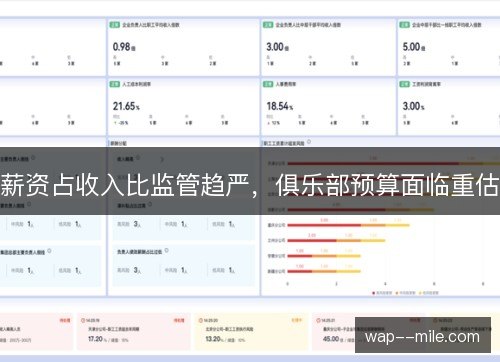500x362 pixels.
Task: Click 低风险 1人 under 负责人绩效薪酬占比过低
Action: pos(224,270)
